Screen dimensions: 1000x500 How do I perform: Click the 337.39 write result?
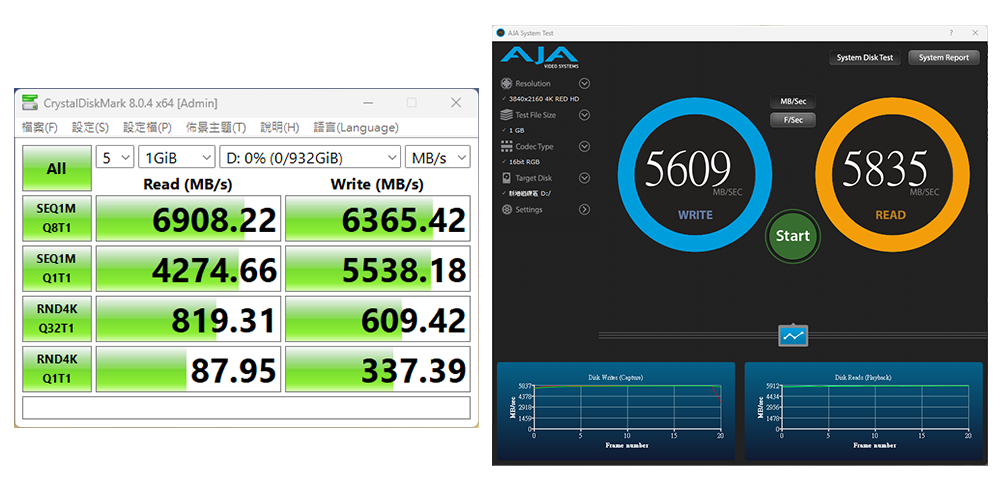[378, 369]
